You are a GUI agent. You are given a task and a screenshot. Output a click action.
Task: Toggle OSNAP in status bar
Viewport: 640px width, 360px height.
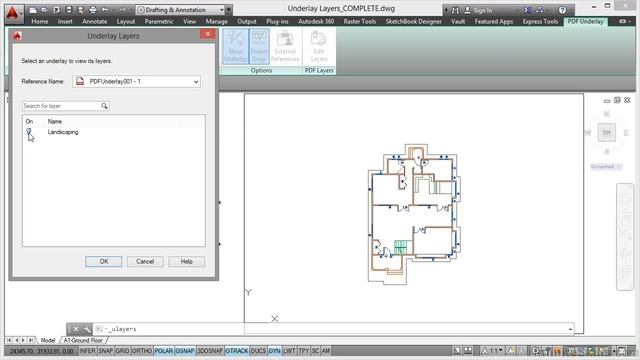click(185, 351)
